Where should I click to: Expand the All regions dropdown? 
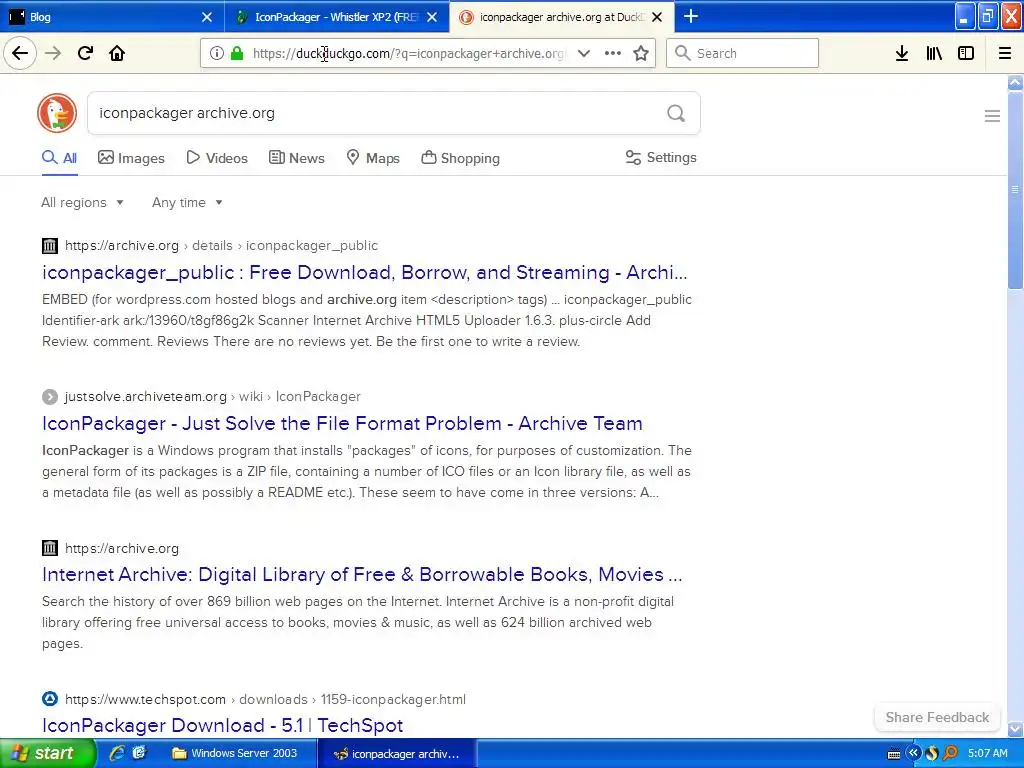point(82,202)
